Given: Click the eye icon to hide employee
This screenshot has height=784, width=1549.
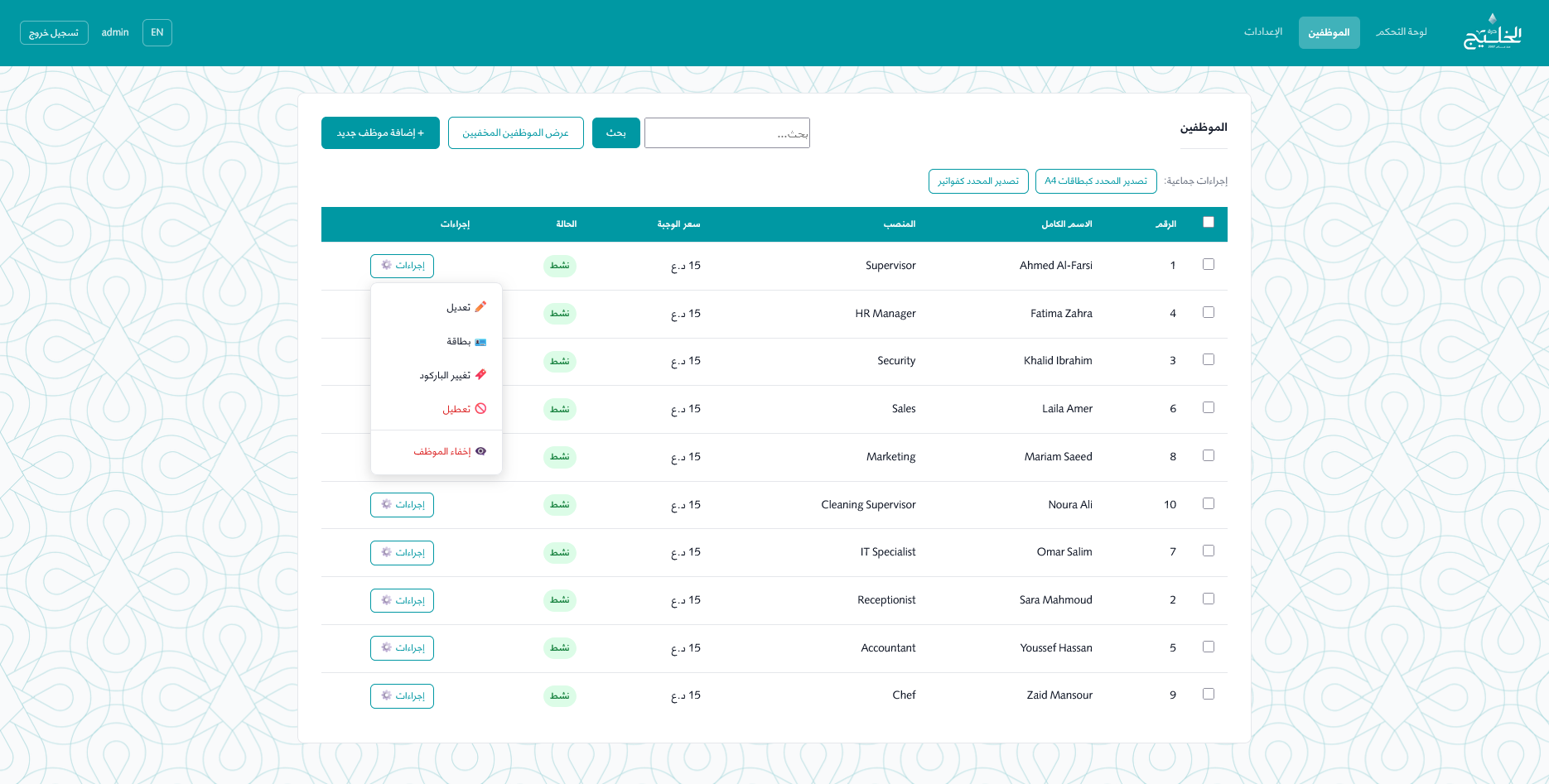Looking at the screenshot, I should pyautogui.click(x=480, y=452).
